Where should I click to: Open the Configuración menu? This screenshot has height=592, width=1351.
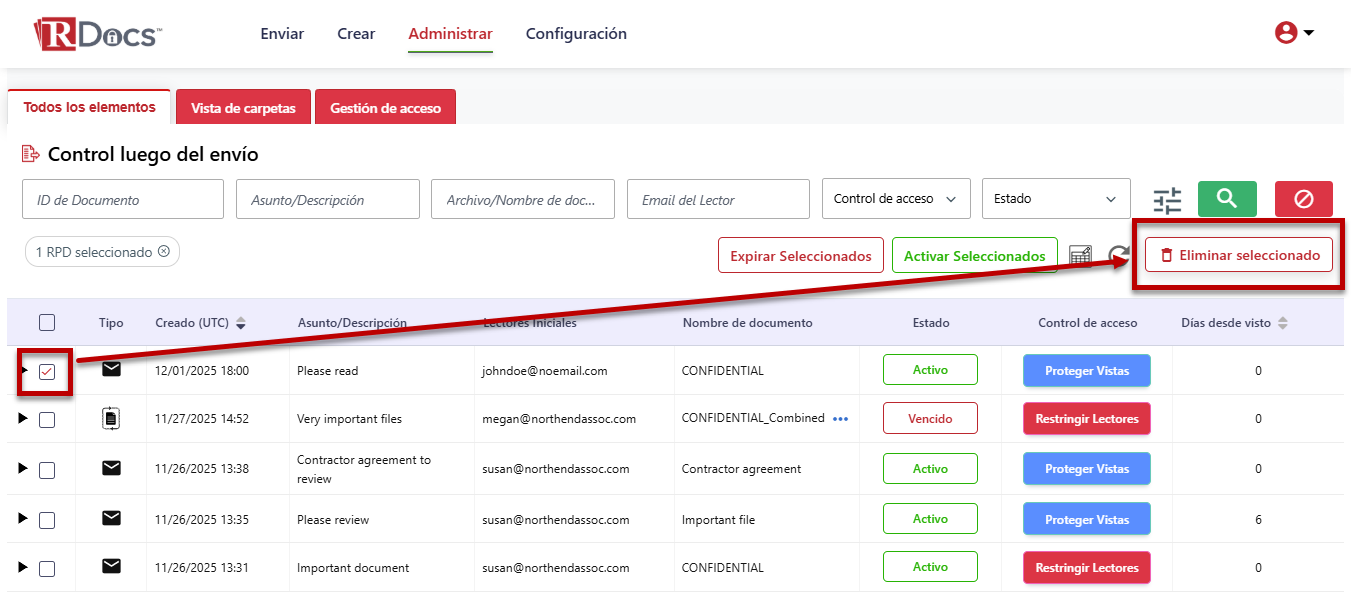point(576,34)
